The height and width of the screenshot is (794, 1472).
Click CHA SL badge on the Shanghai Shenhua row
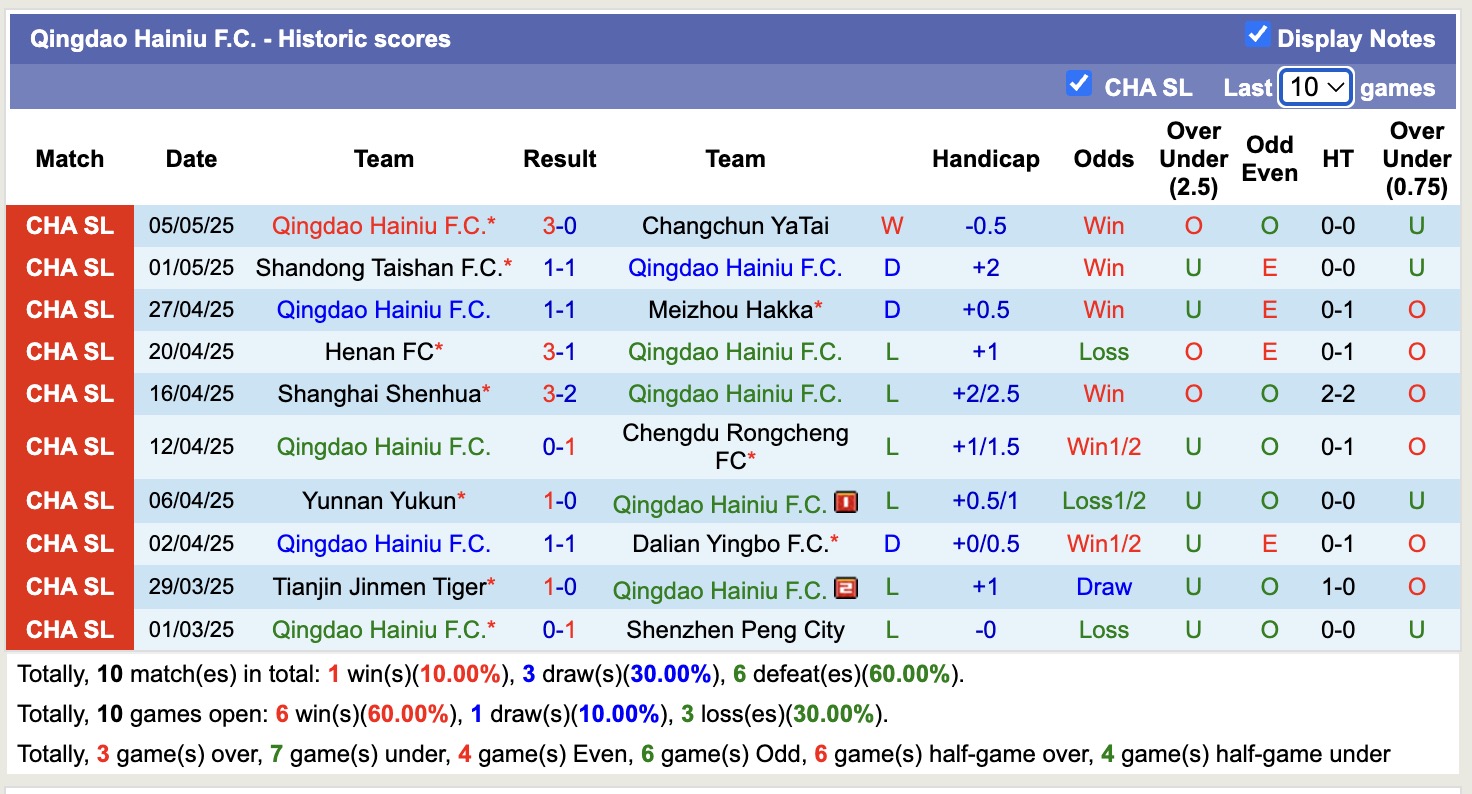pos(70,393)
